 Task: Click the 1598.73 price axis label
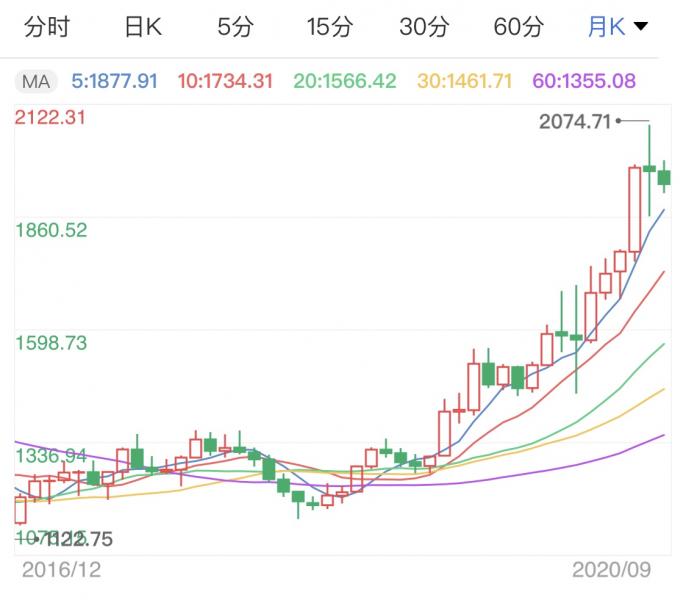tap(51, 343)
